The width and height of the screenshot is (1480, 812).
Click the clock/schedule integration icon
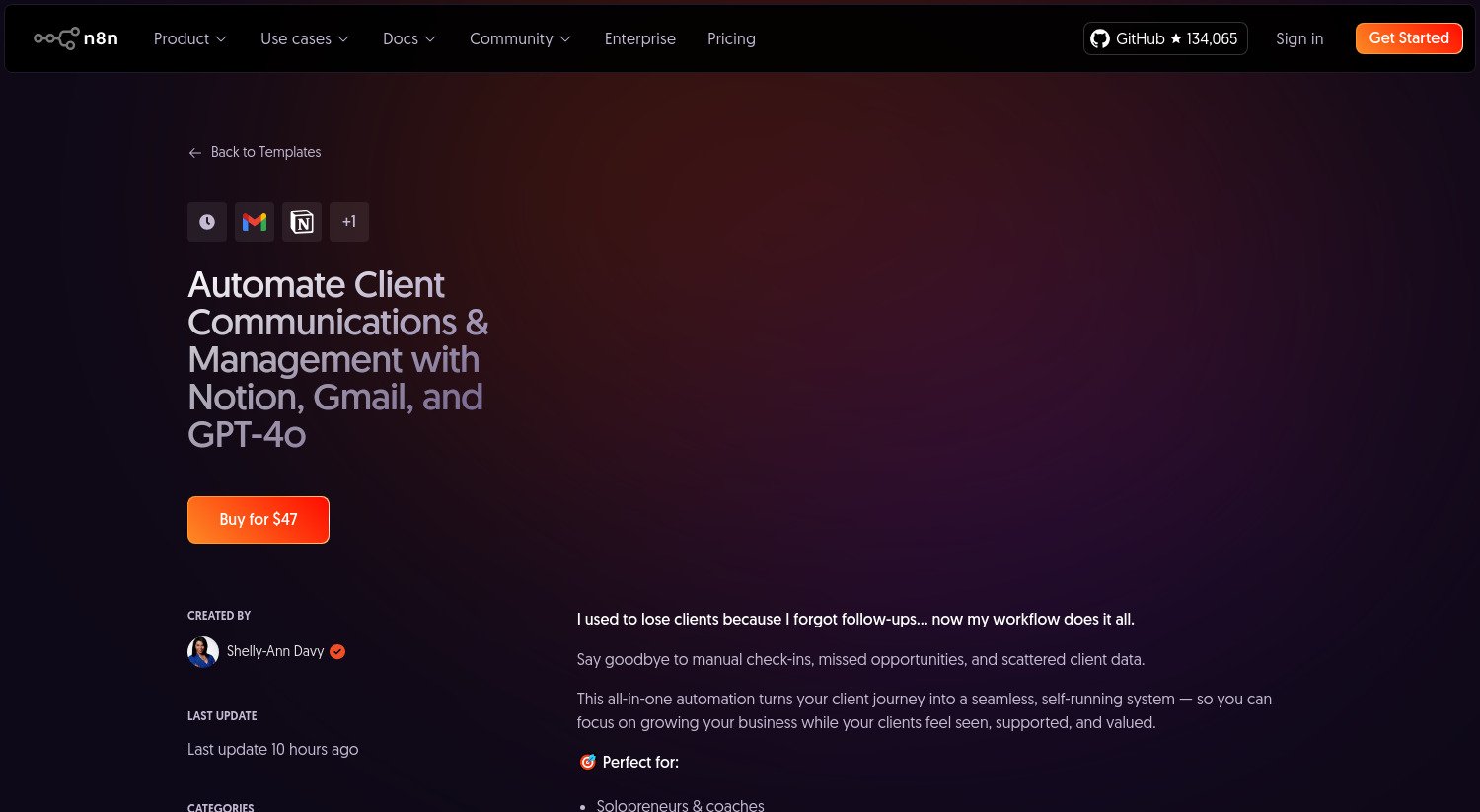206,221
